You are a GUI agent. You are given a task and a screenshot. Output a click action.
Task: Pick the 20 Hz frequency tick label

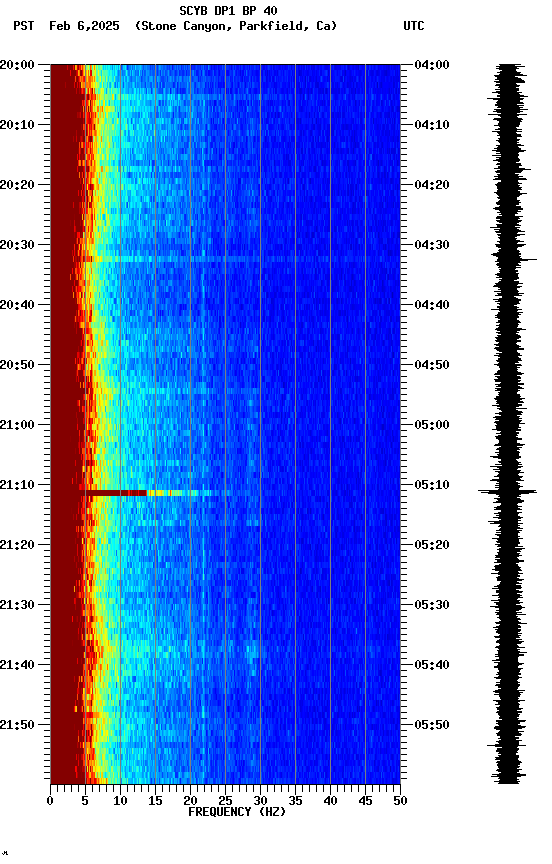(190, 801)
